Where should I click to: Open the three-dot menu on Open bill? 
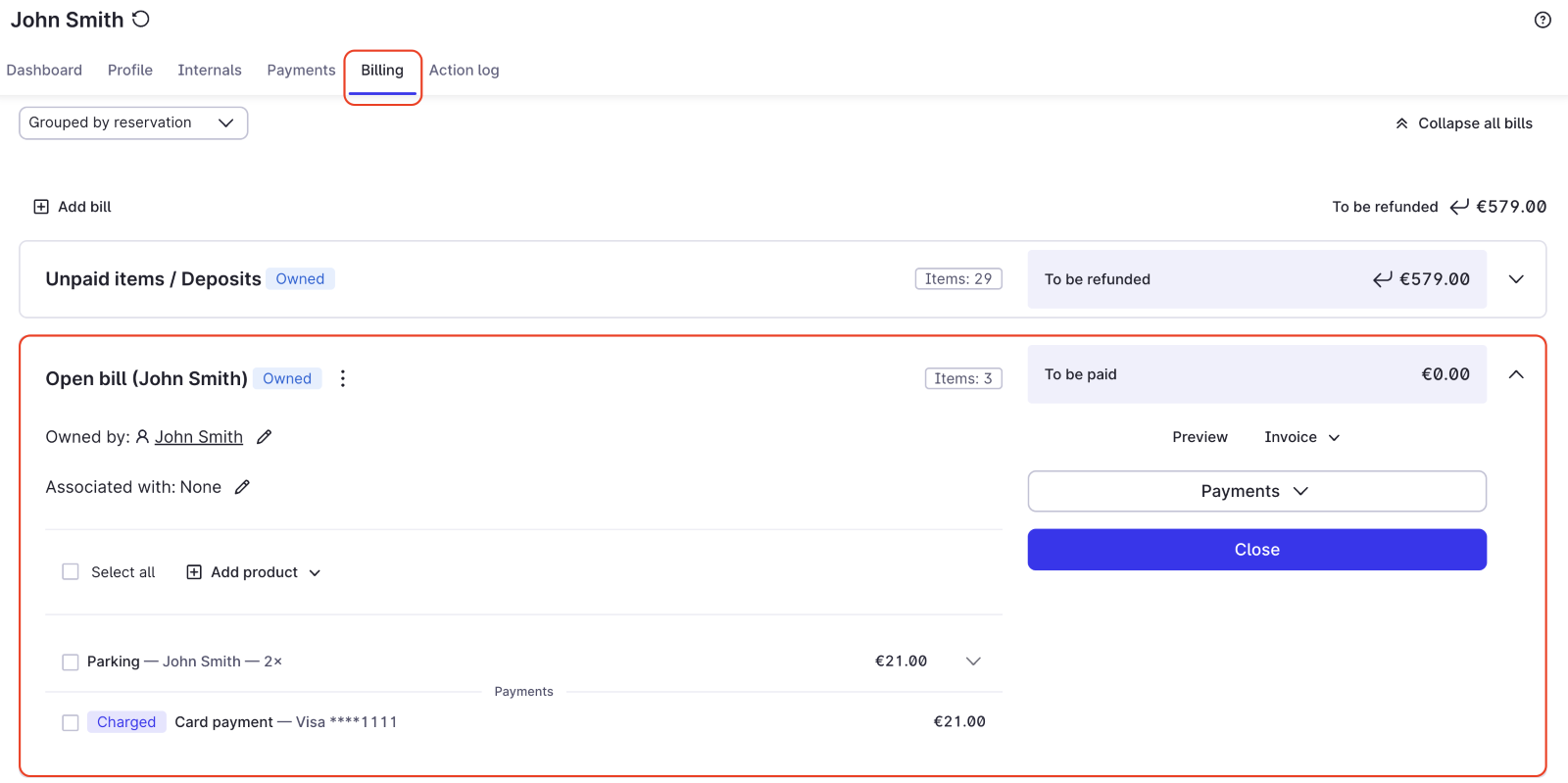point(342,378)
